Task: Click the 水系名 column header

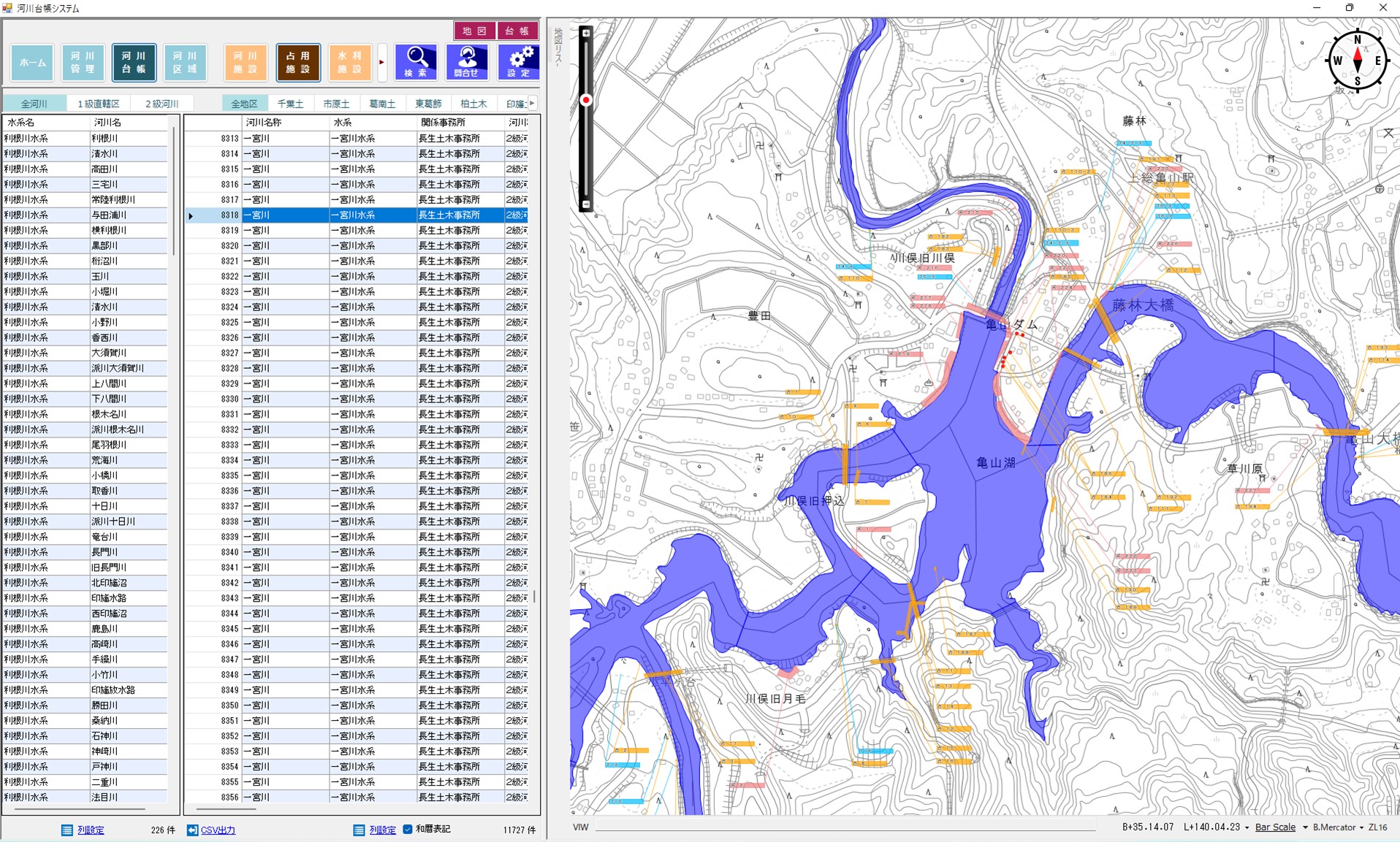Action: (x=46, y=123)
